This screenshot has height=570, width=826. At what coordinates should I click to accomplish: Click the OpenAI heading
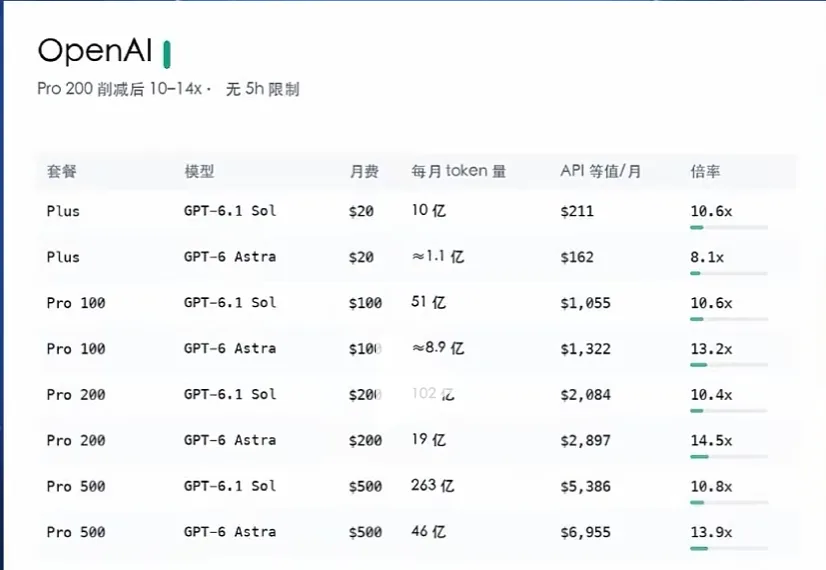(95, 51)
